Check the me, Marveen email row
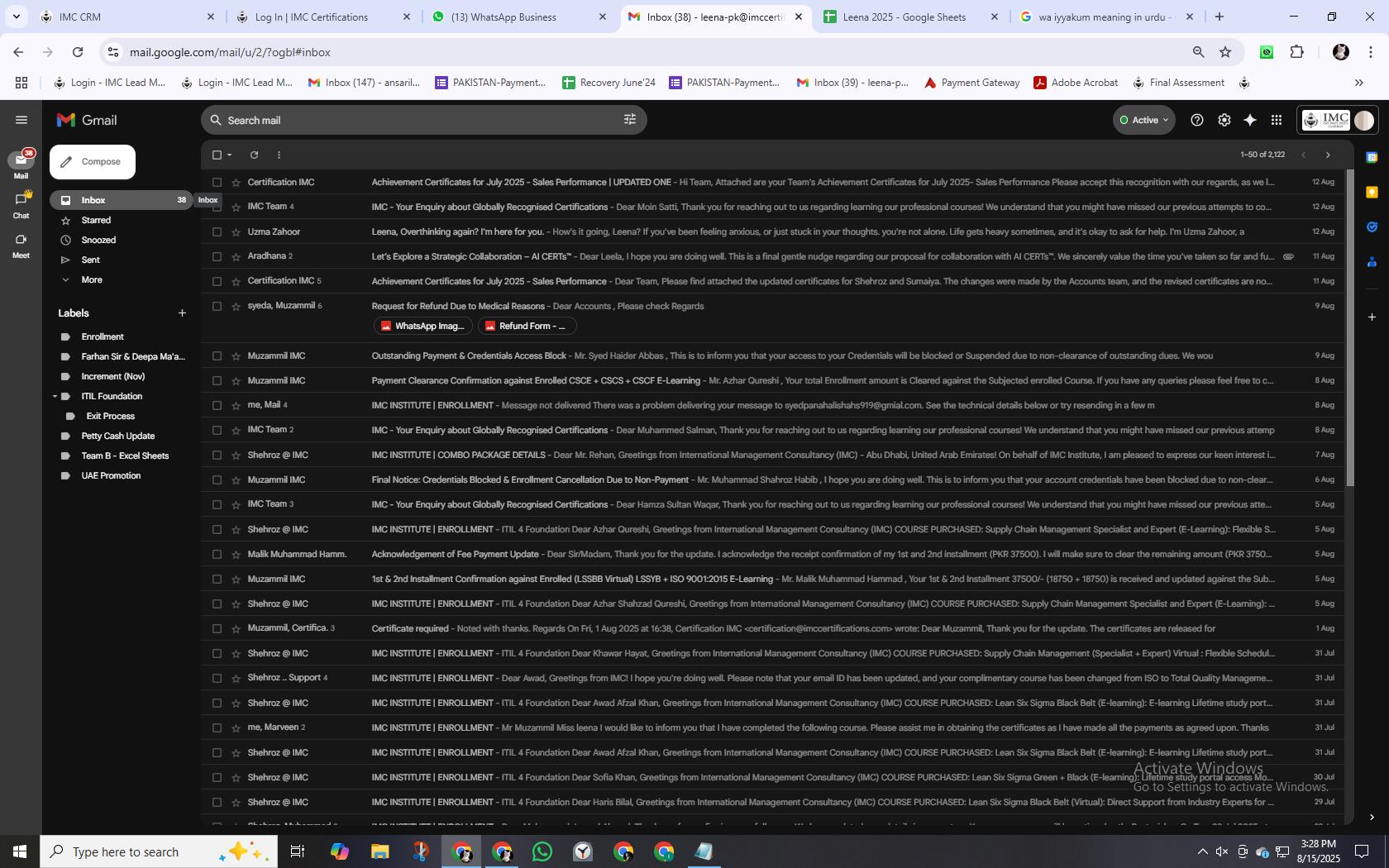Screen dimensions: 1389x868 (217, 727)
